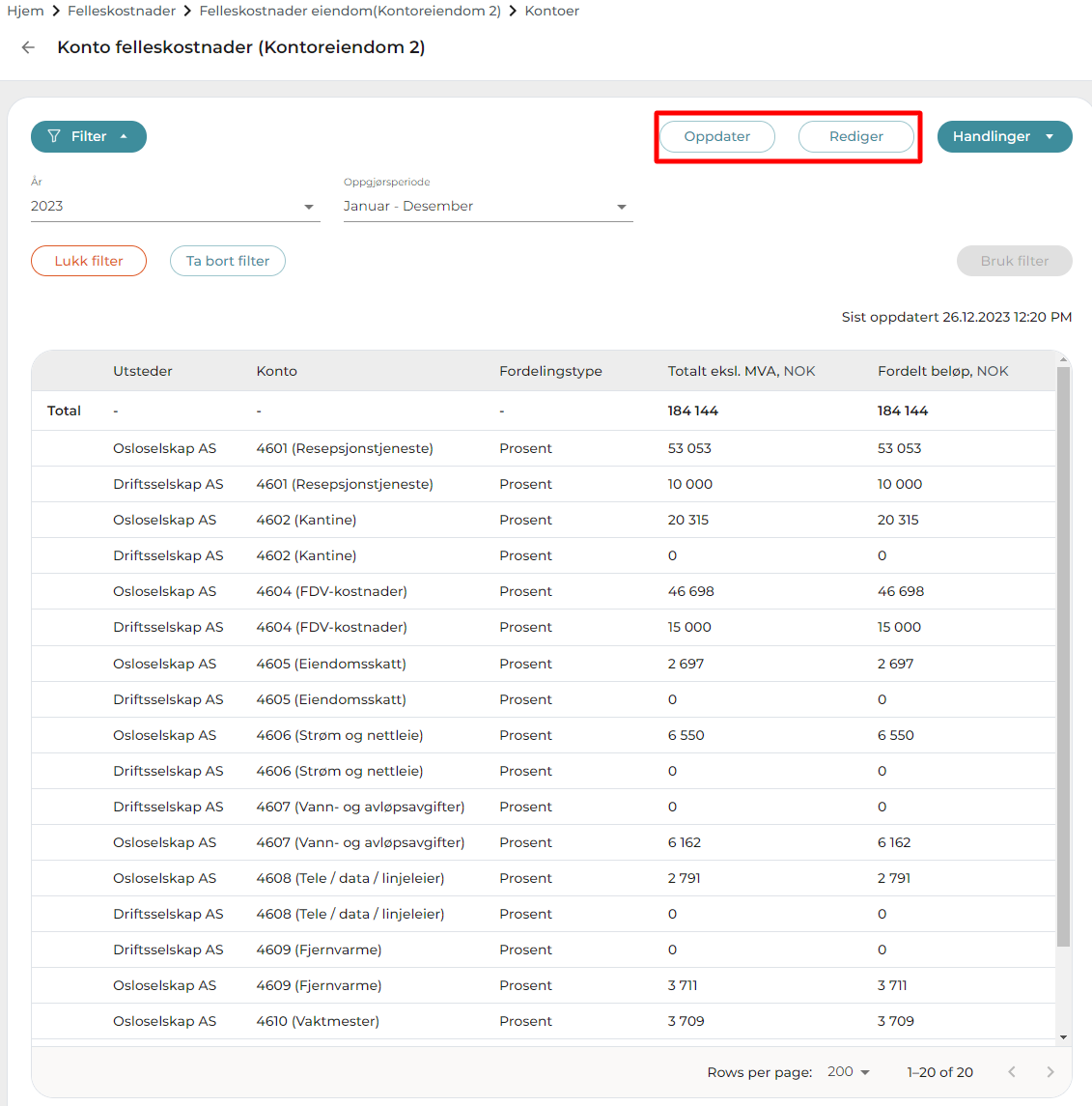This screenshot has height=1106, width=1092.
Task: Open the Oppgjørsperiode Januar - Desember dropdown
Action: 488,206
